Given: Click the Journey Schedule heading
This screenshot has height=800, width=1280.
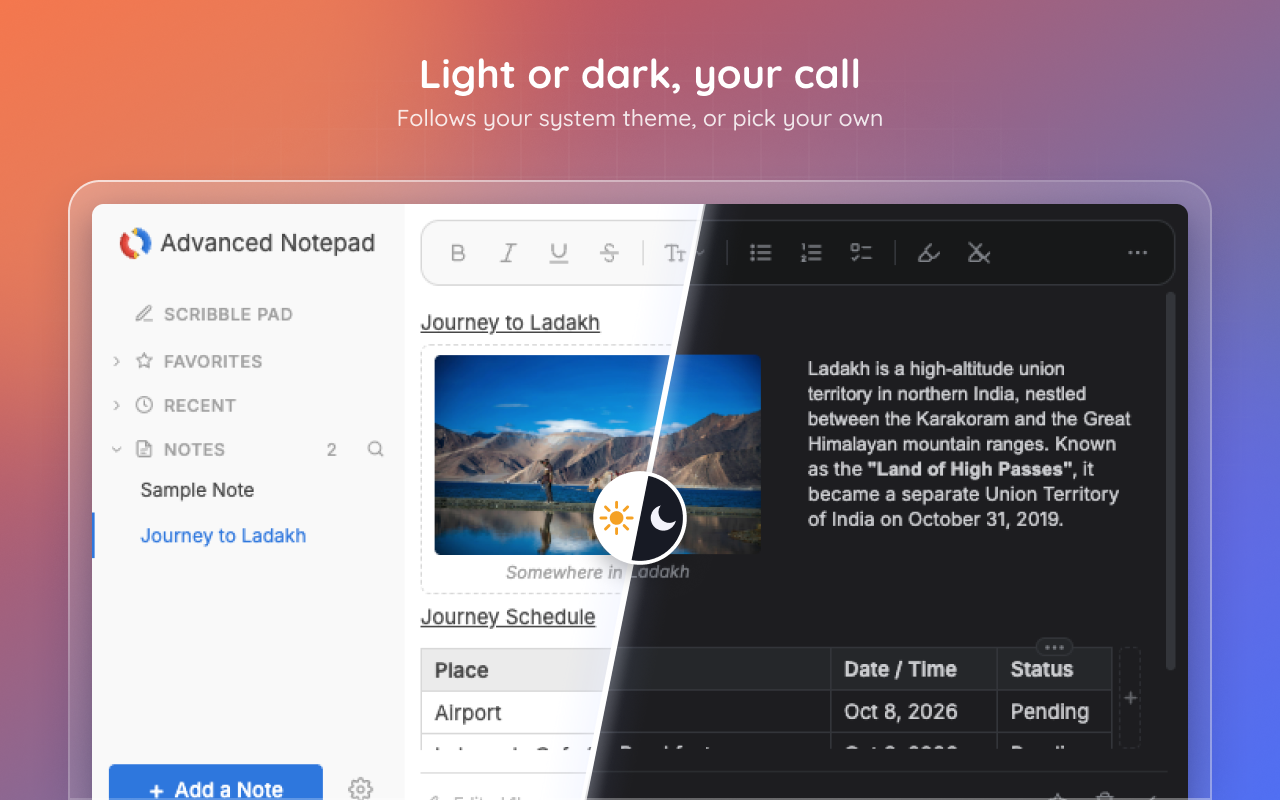Looking at the screenshot, I should (x=508, y=617).
